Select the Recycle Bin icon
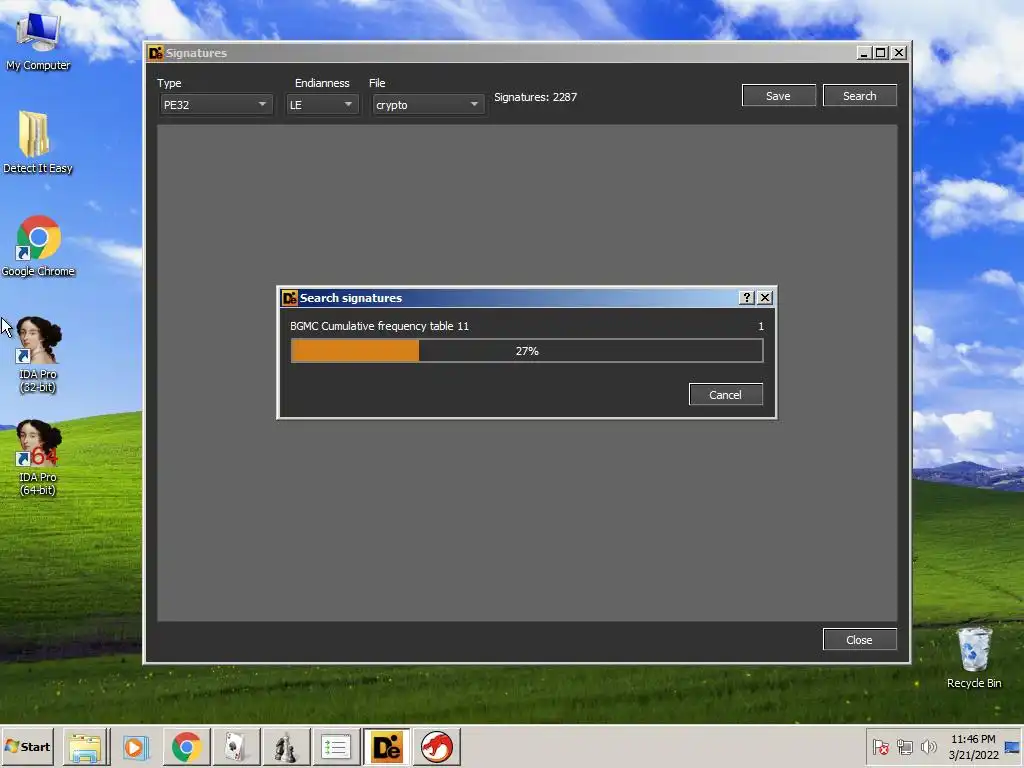The height and width of the screenshot is (768, 1024). 974,658
